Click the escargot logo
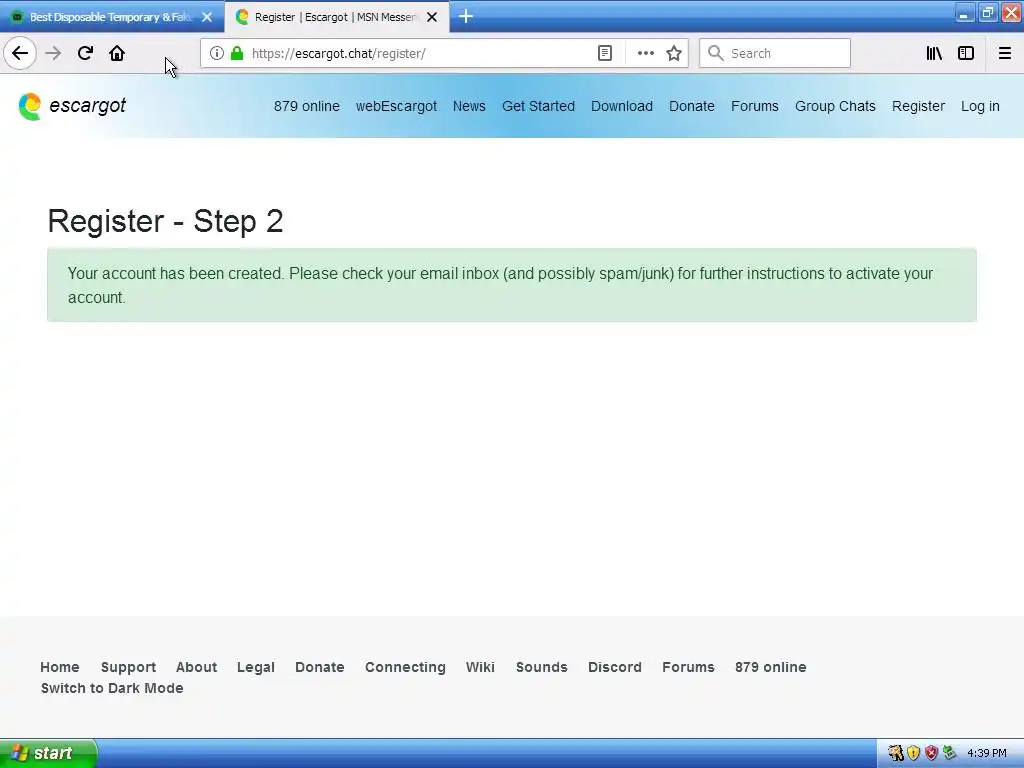The image size is (1024, 768). tap(72, 106)
